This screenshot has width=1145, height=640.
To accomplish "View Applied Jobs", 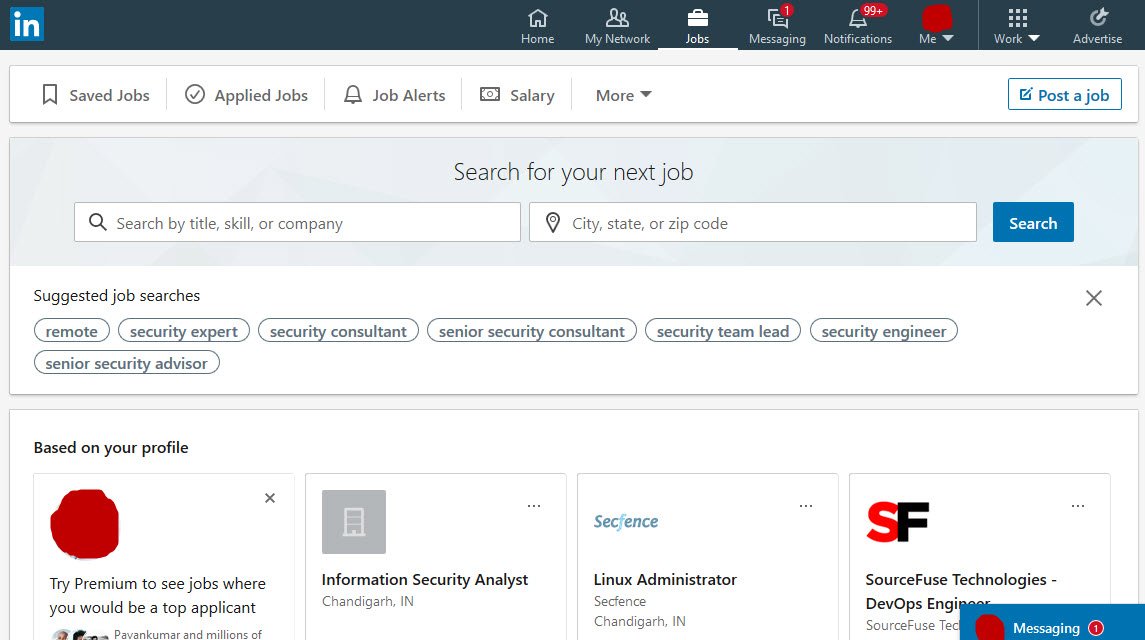I will [246, 95].
